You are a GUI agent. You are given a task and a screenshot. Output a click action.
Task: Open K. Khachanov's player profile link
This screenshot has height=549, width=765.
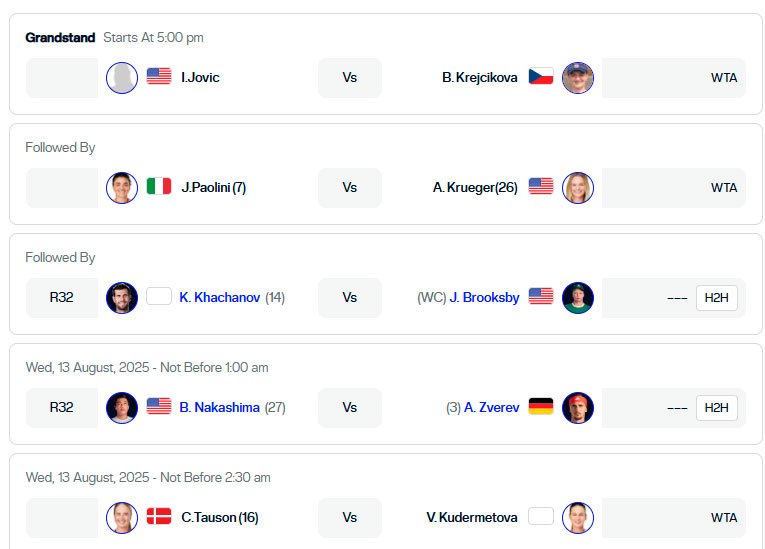point(220,297)
